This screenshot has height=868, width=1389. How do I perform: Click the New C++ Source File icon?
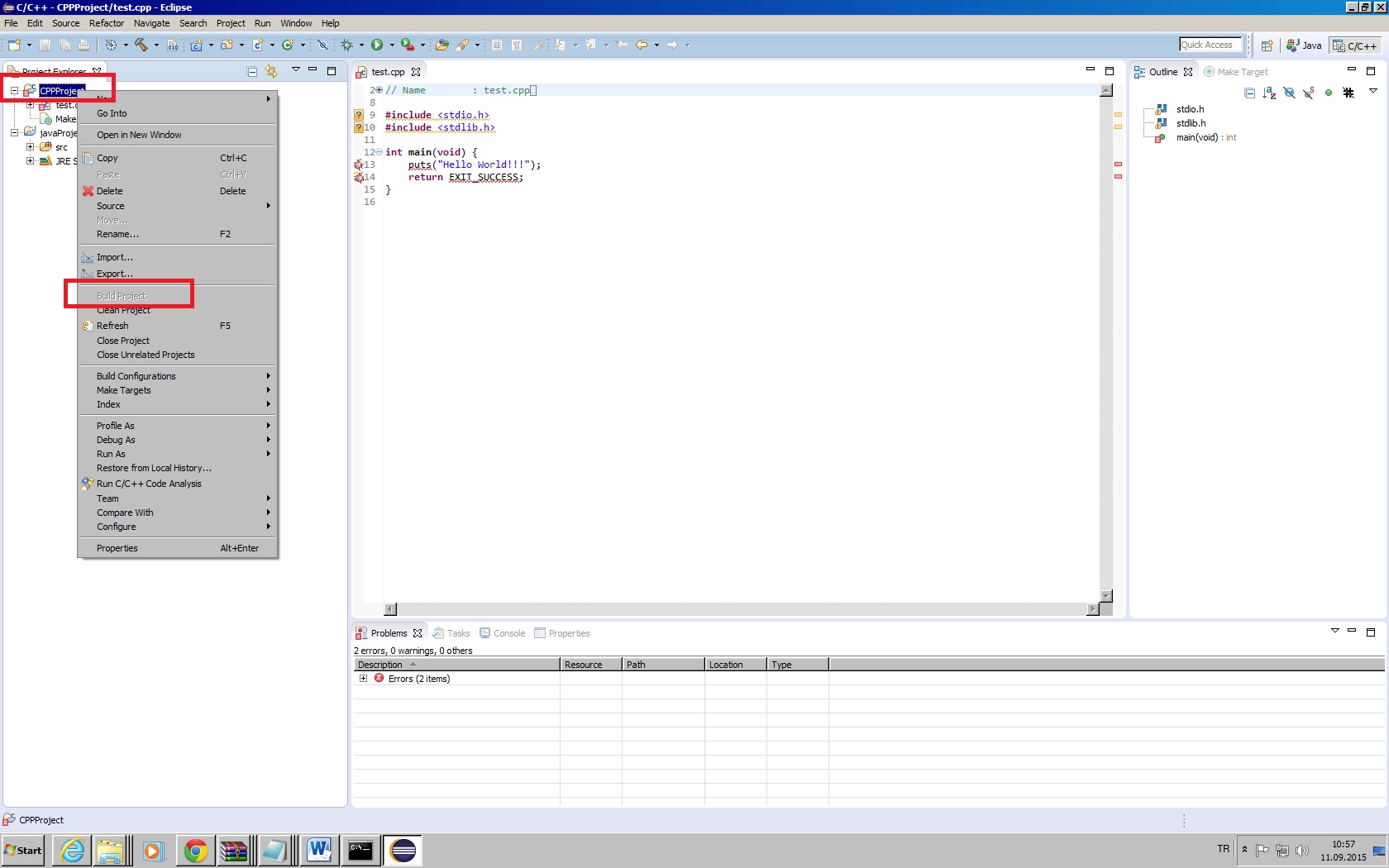(258, 45)
